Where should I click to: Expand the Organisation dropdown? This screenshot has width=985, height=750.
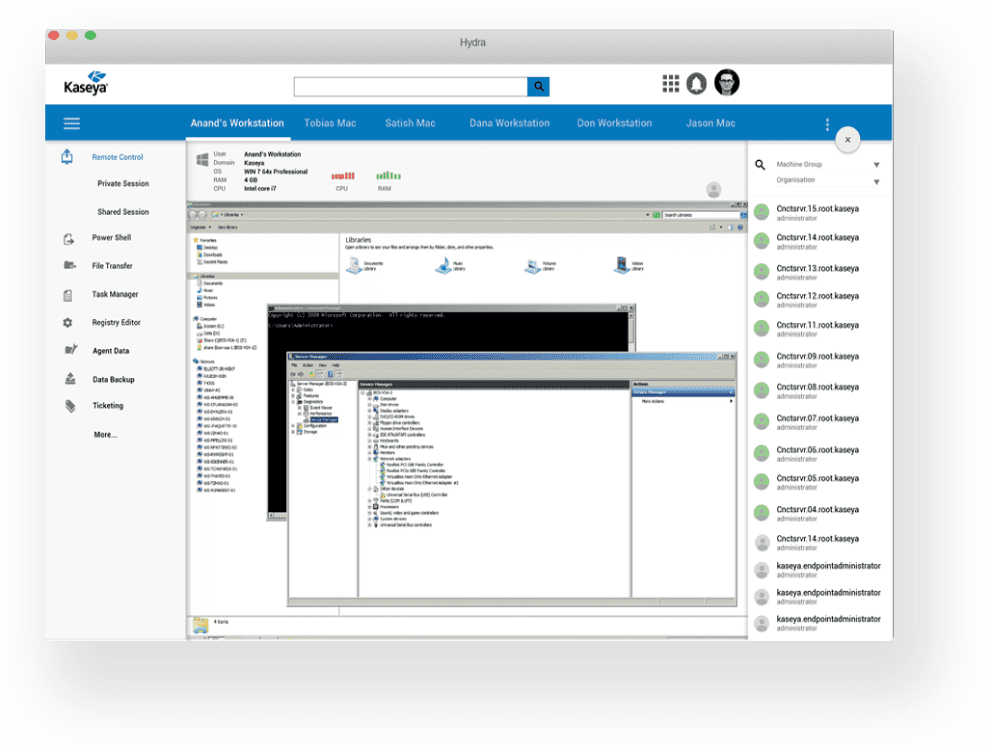[x=828, y=181]
